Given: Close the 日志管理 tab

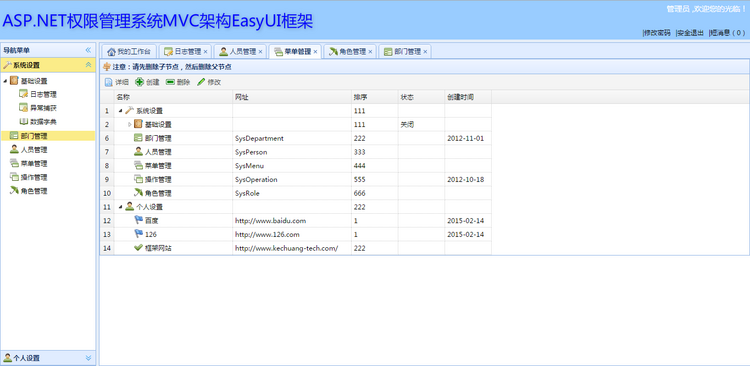Looking at the screenshot, I should click(206, 52).
